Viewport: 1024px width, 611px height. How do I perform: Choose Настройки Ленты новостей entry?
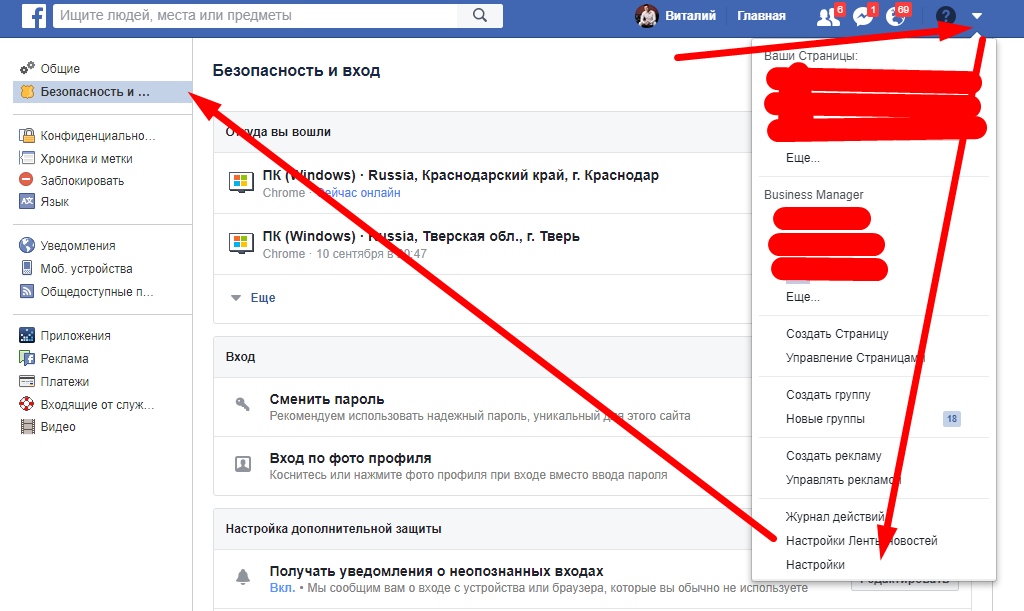click(861, 541)
